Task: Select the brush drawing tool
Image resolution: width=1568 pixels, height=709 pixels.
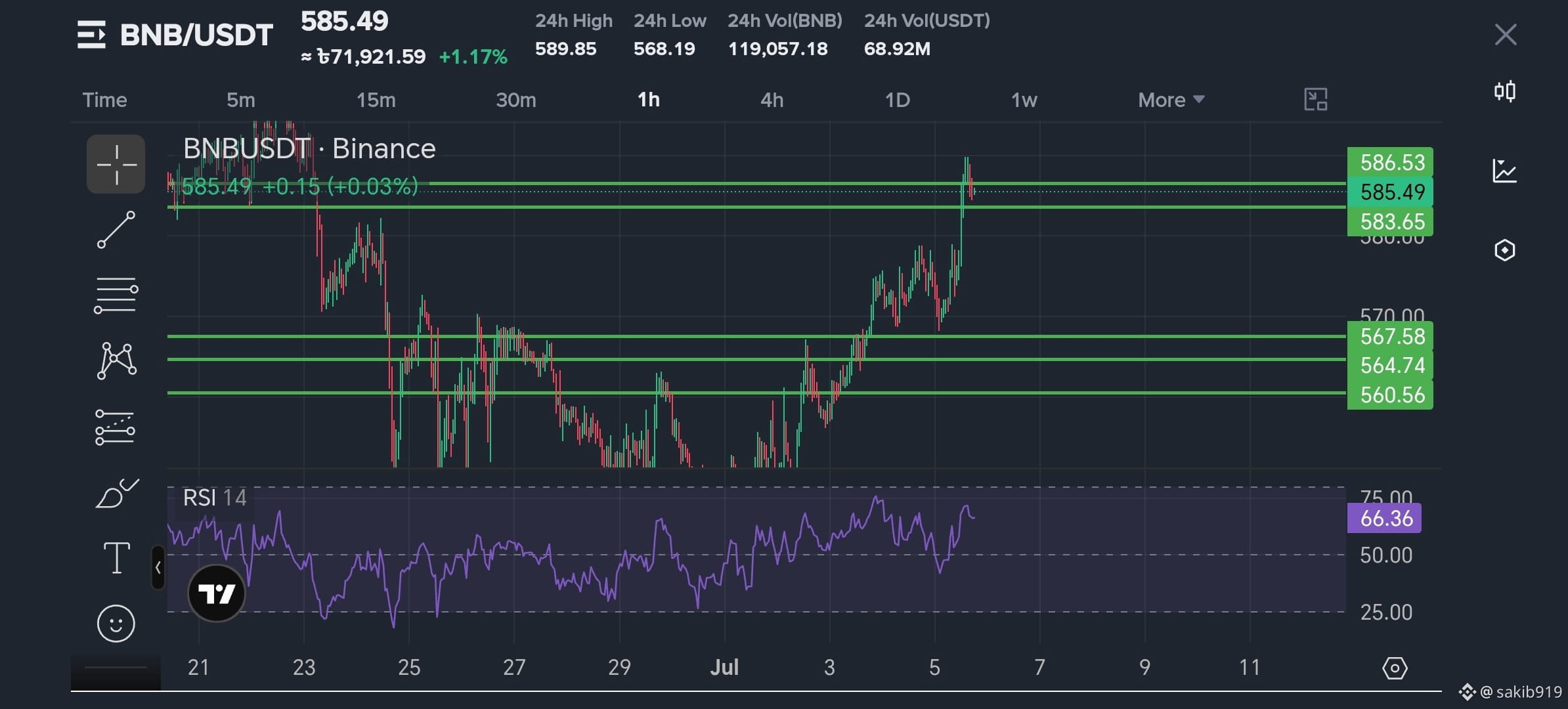Action: [117, 494]
